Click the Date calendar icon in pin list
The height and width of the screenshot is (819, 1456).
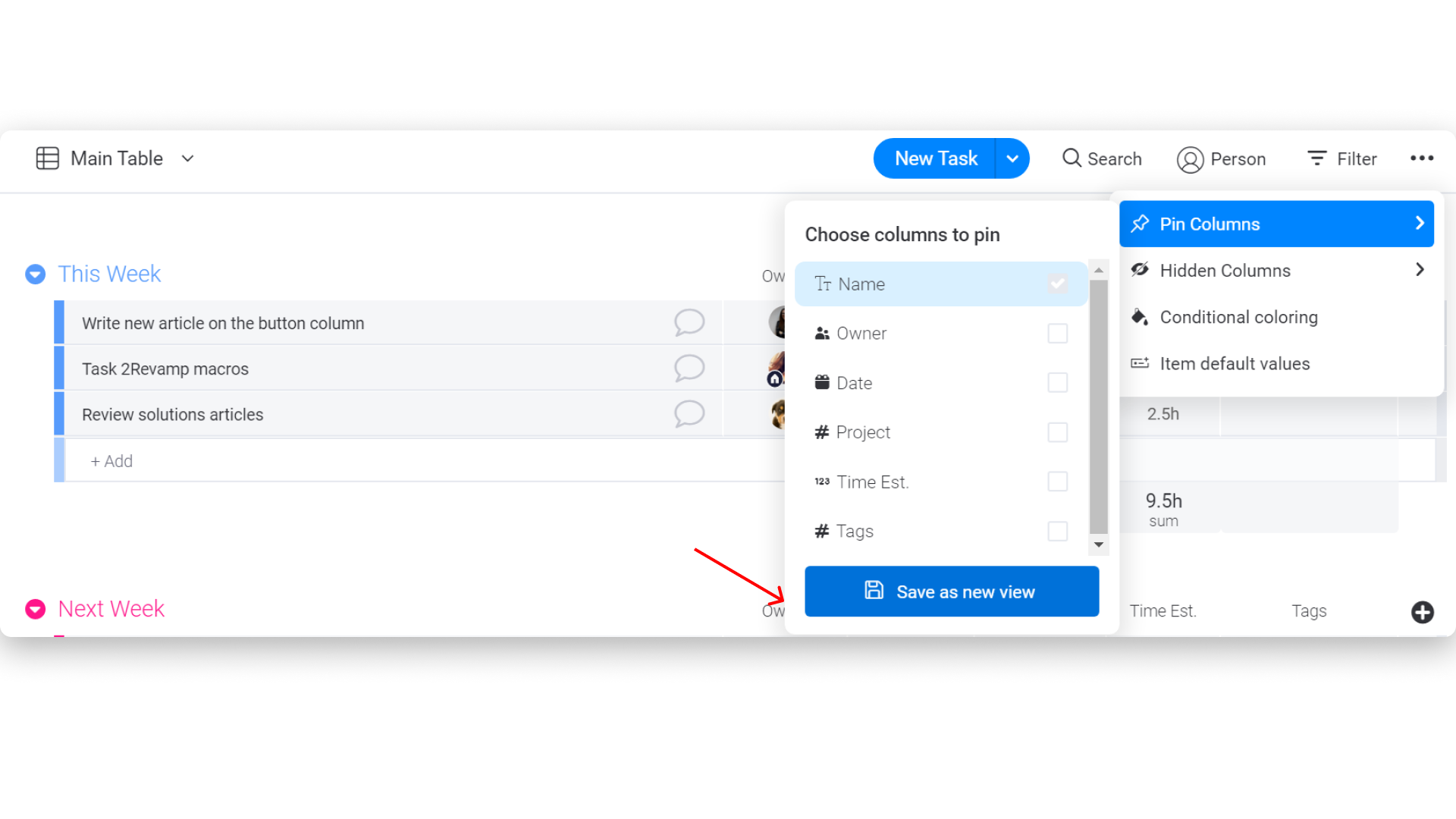(822, 382)
